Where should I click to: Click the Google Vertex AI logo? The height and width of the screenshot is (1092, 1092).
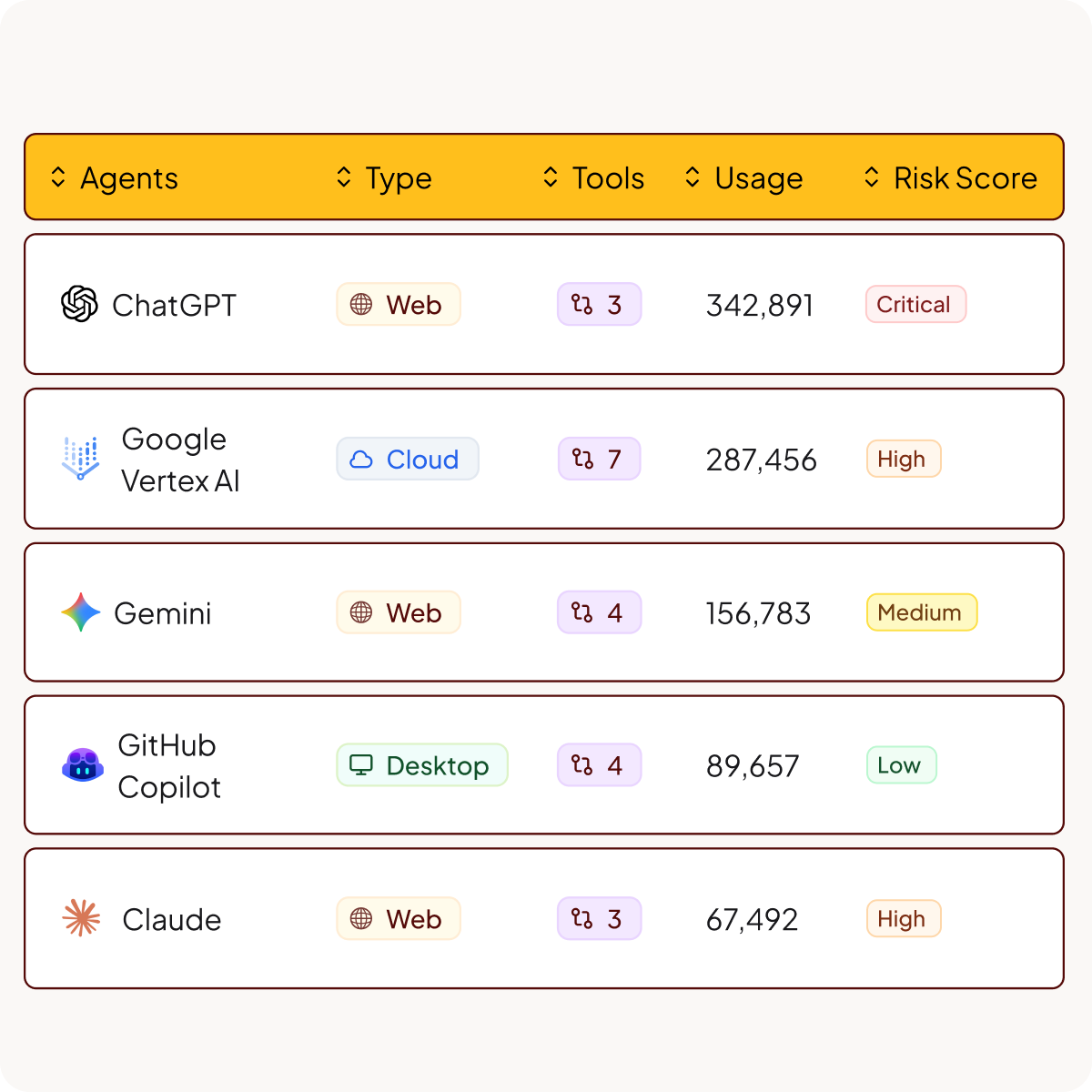[81, 459]
